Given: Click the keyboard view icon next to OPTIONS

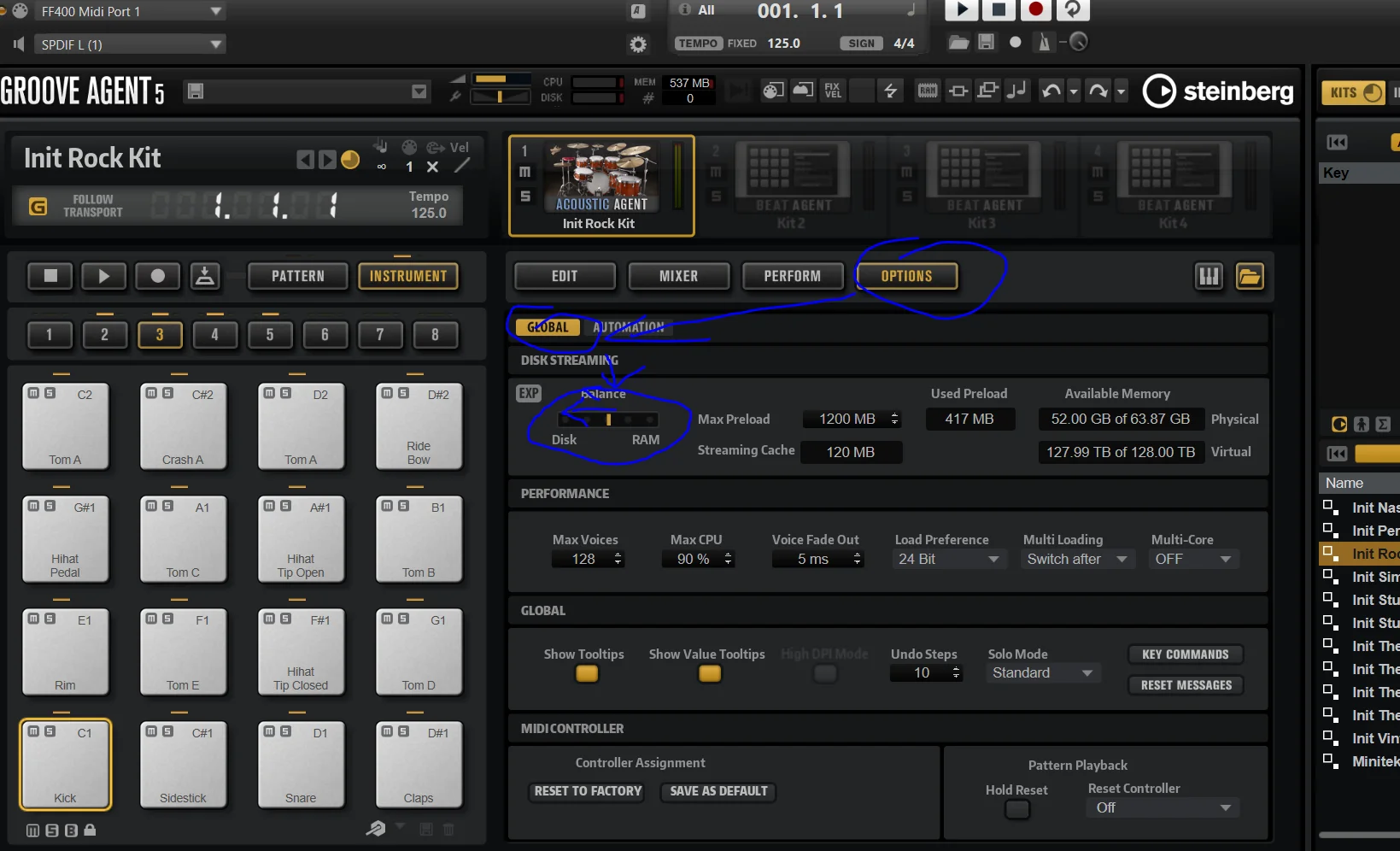Looking at the screenshot, I should coord(1209,276).
